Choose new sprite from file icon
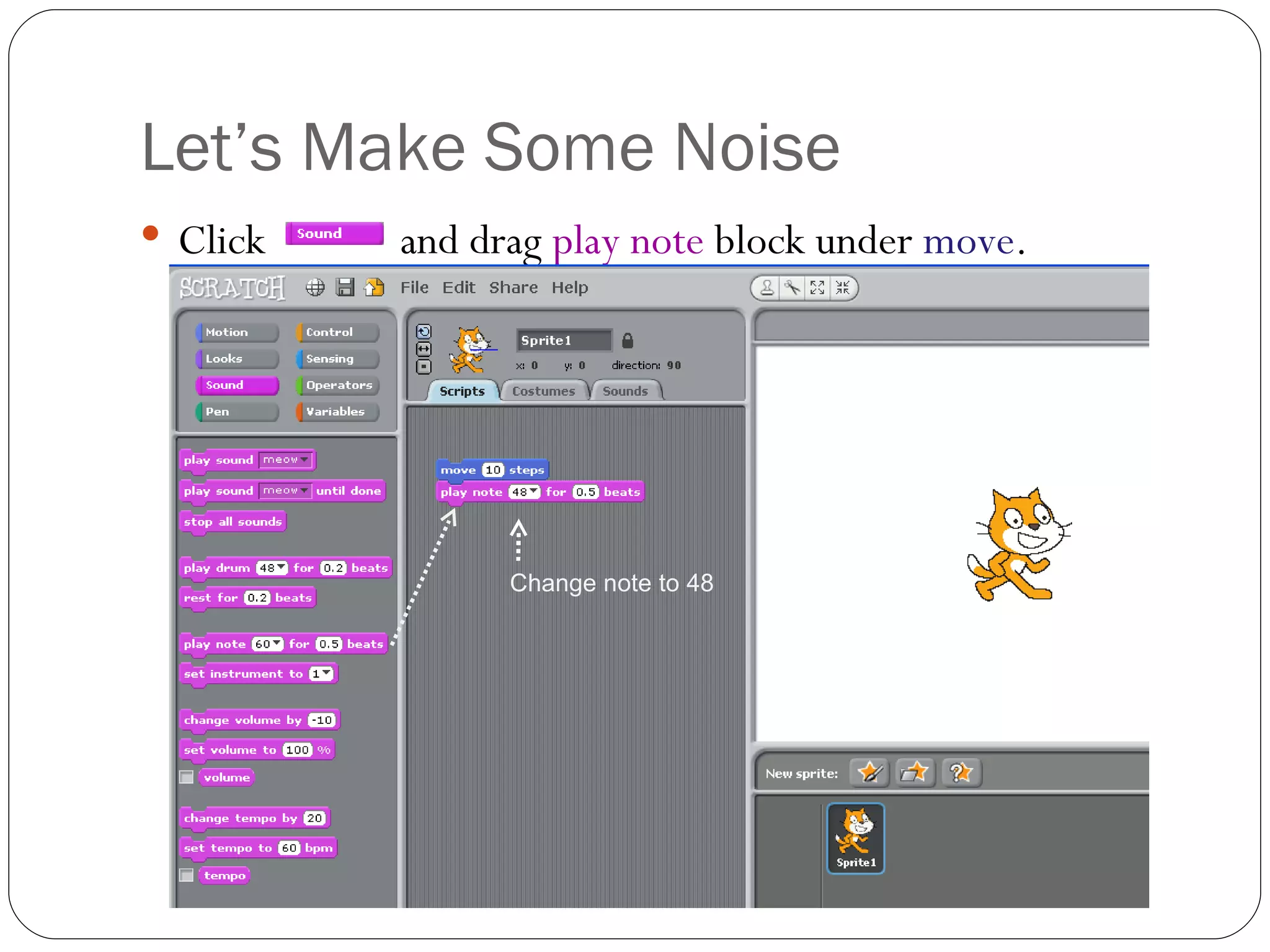This screenshot has height=952, width=1270. tap(915, 773)
